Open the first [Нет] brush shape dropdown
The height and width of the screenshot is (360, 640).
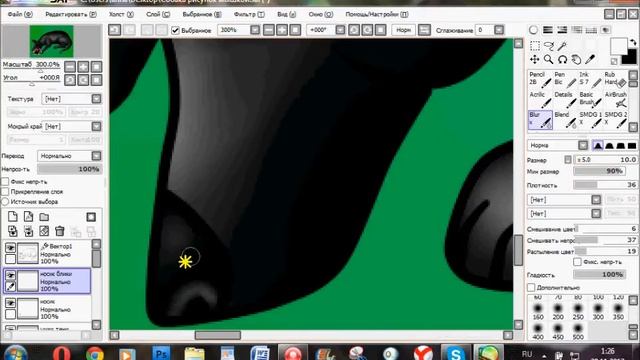[x=596, y=200]
